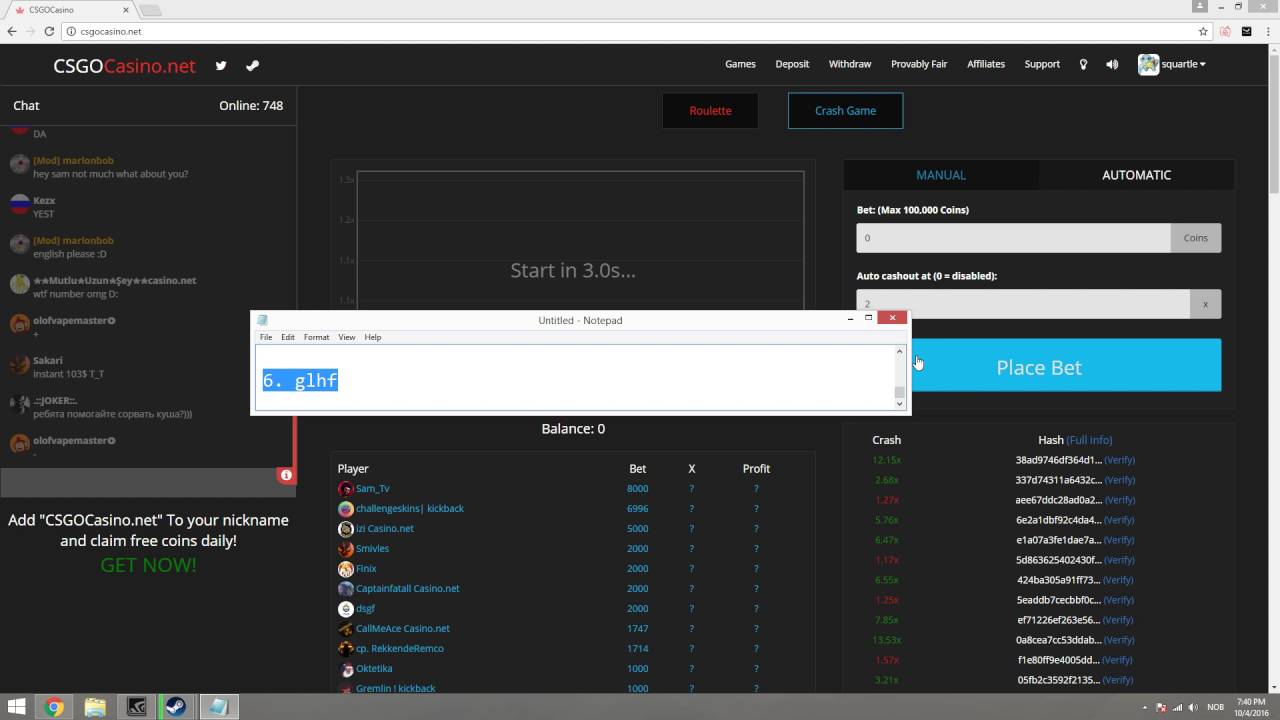Switch to the Roulette game
This screenshot has height=720, width=1280.
pyautogui.click(x=710, y=111)
